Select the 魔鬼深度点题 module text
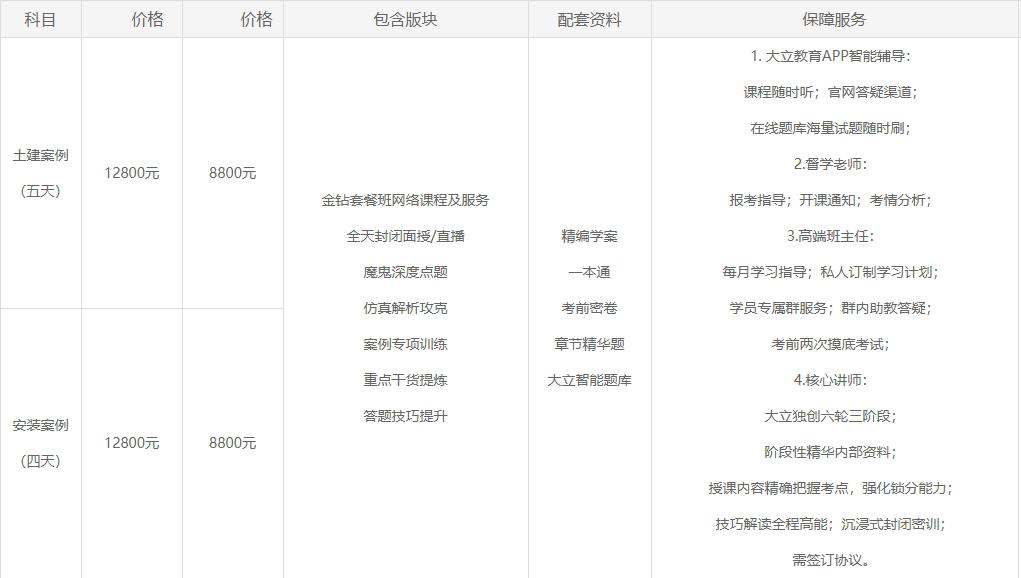Screen dimensions: 1021x578 pos(405,272)
